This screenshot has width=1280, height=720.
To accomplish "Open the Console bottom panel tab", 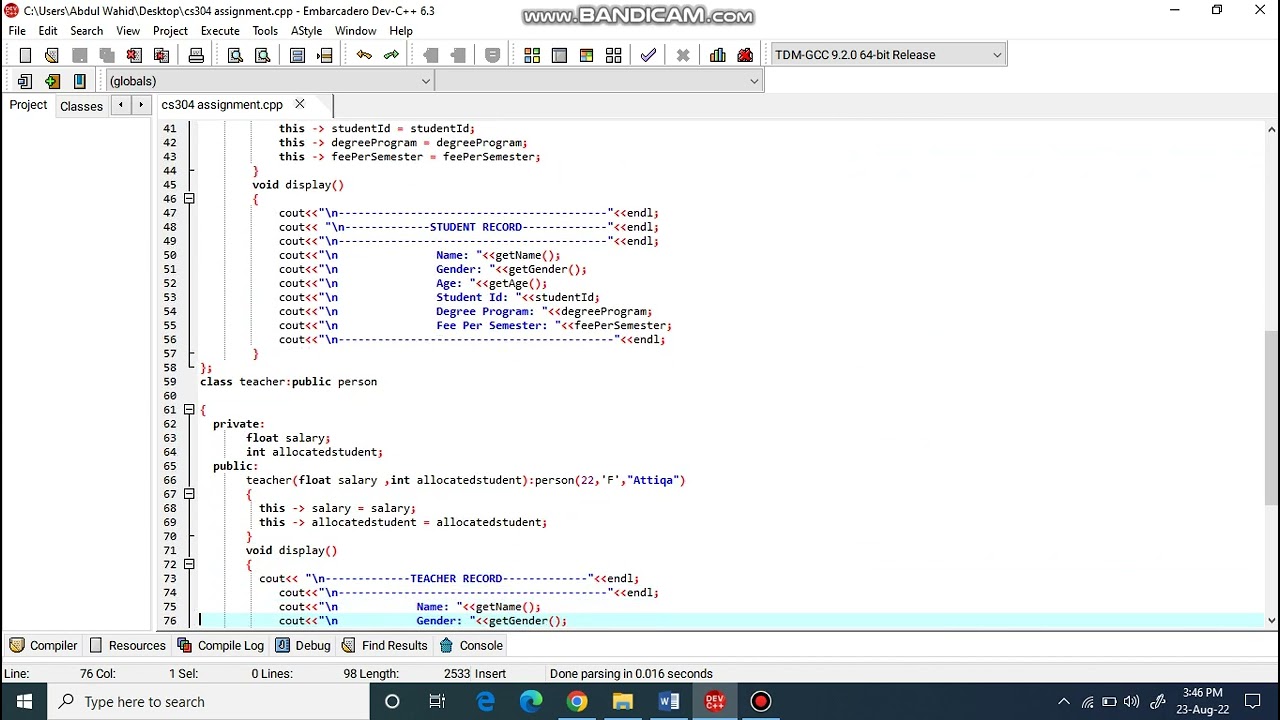I will coord(472,645).
